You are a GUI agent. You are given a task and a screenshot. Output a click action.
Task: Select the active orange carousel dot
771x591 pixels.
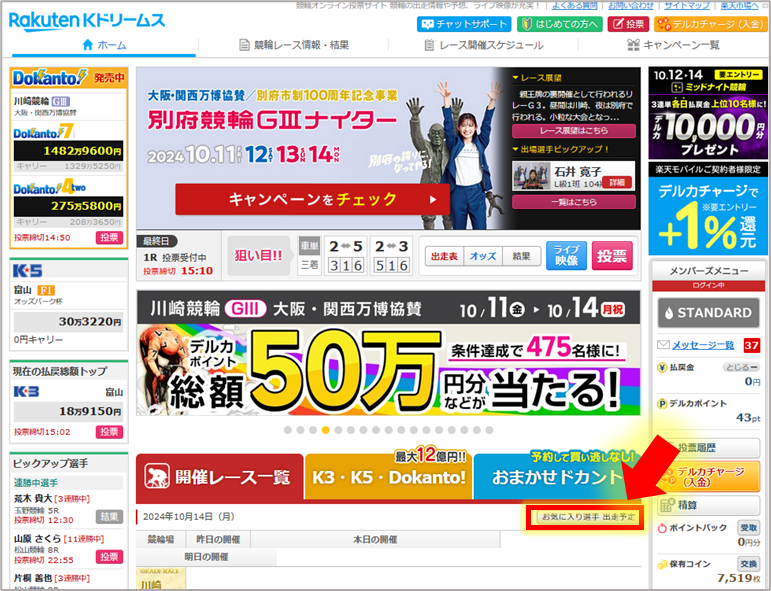[x=326, y=430]
